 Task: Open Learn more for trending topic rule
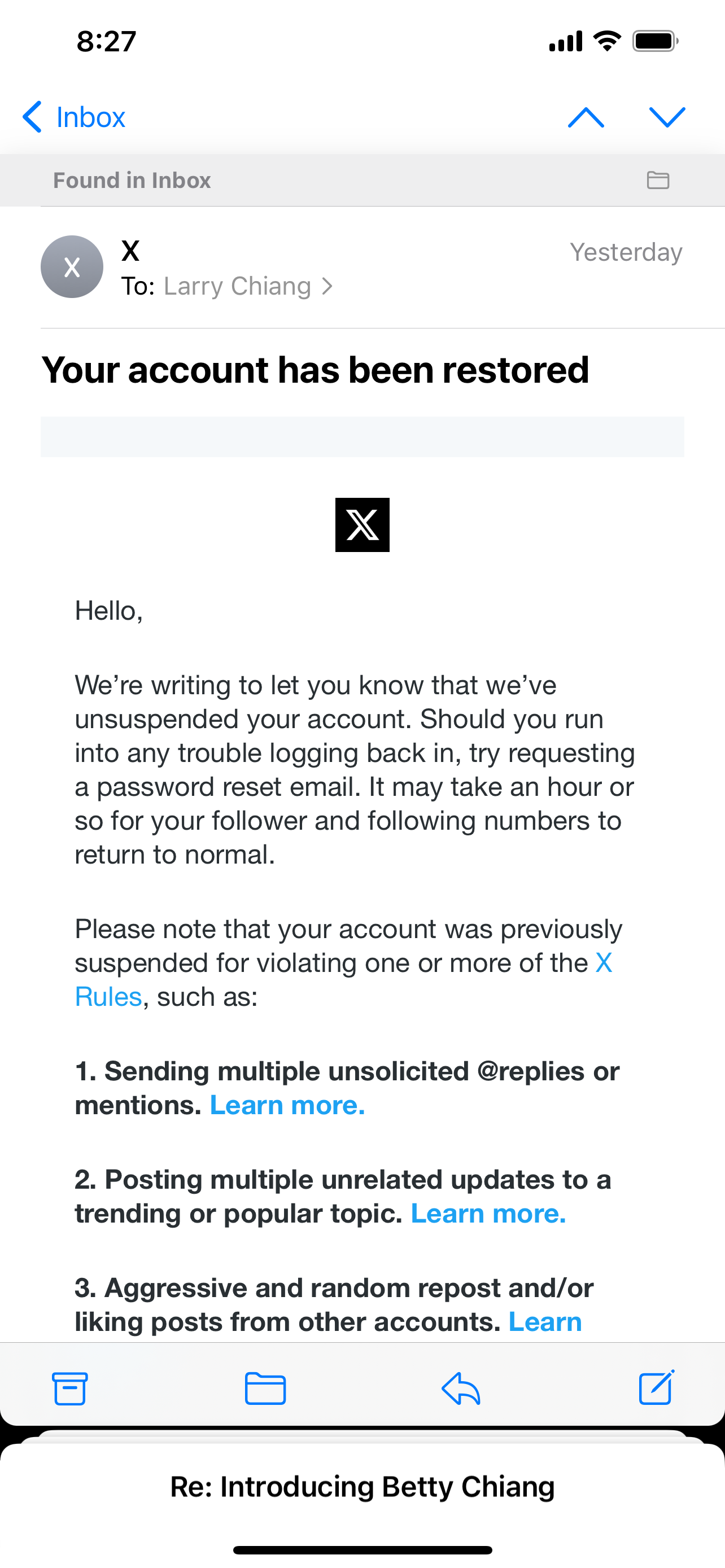(x=488, y=1214)
